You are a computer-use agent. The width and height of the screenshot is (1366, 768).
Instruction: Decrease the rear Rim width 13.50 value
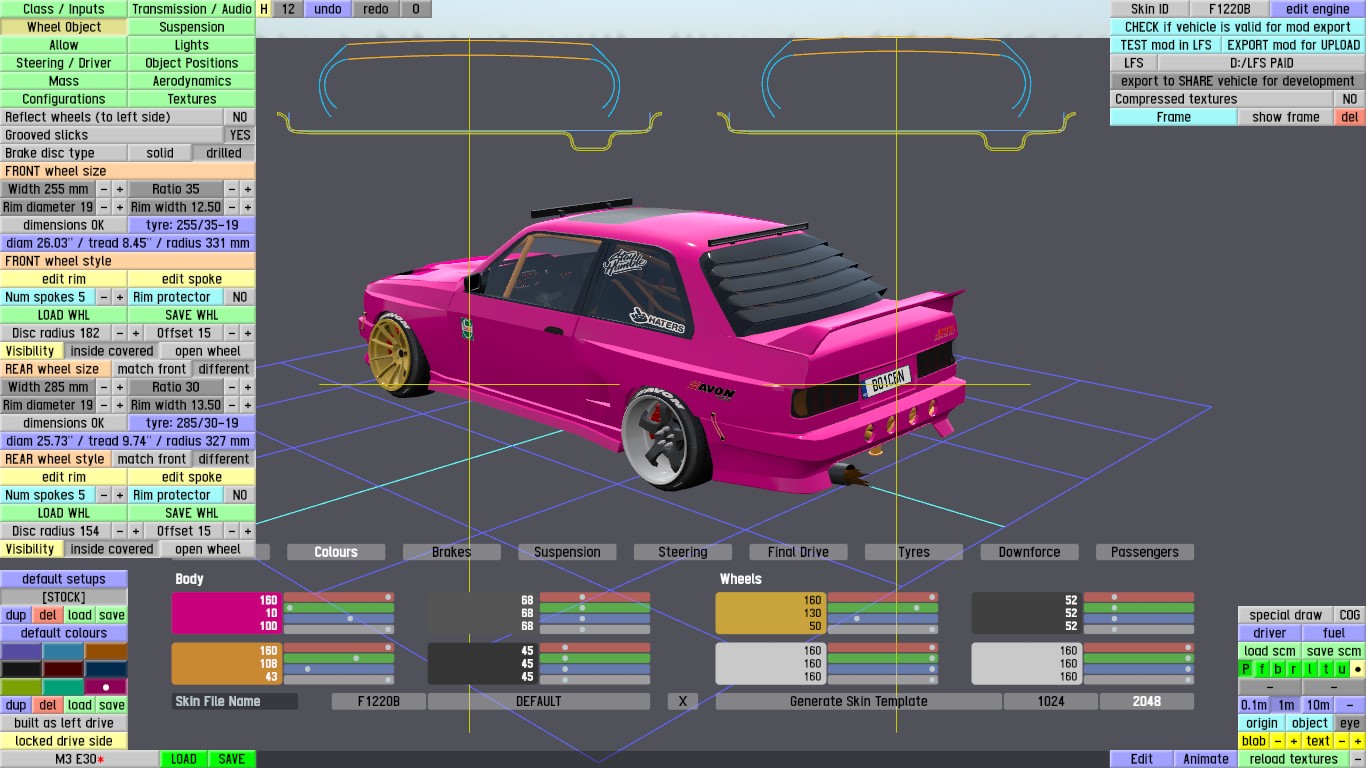(x=232, y=405)
